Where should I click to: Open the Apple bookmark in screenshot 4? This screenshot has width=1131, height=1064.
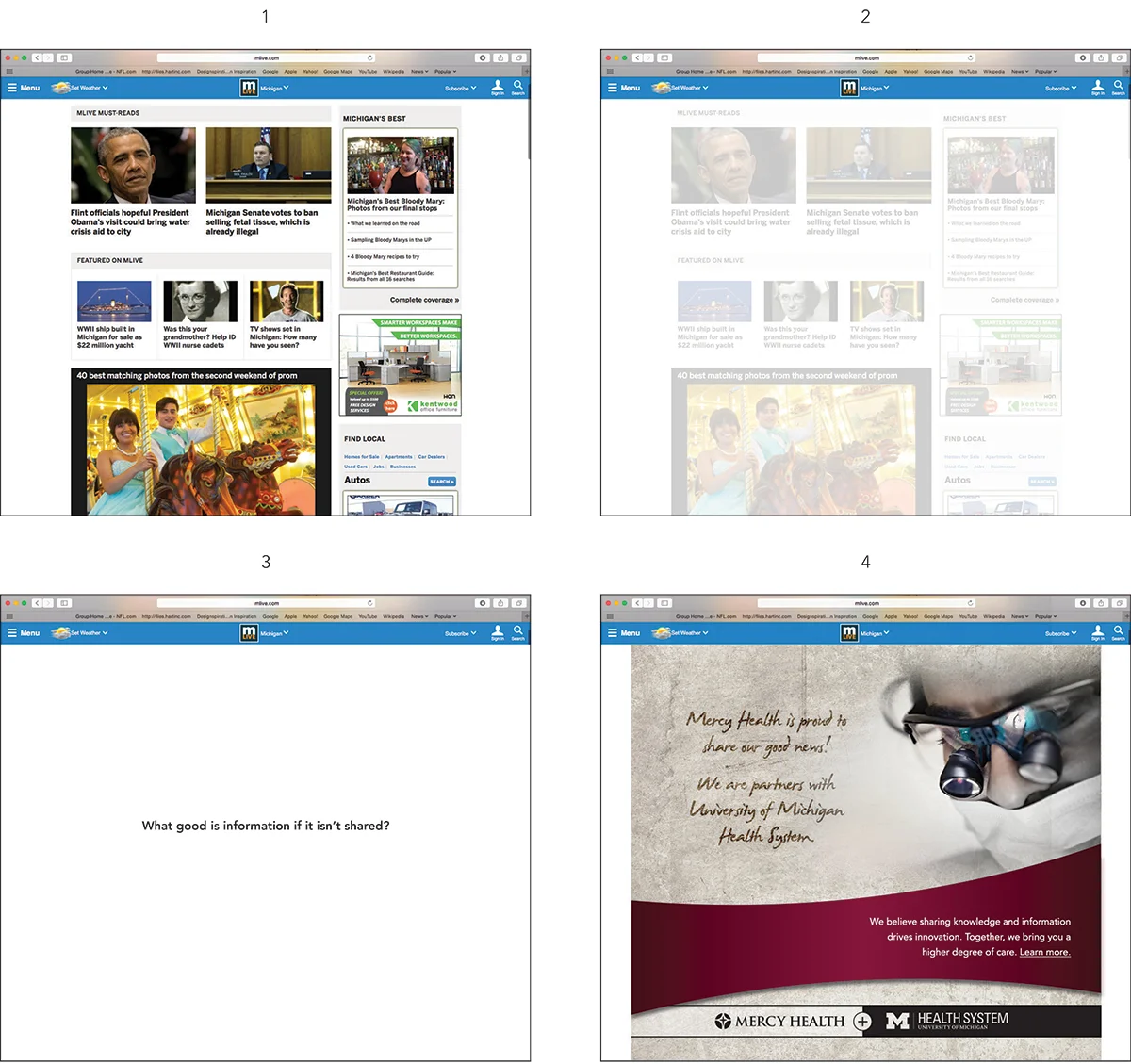[891, 617]
